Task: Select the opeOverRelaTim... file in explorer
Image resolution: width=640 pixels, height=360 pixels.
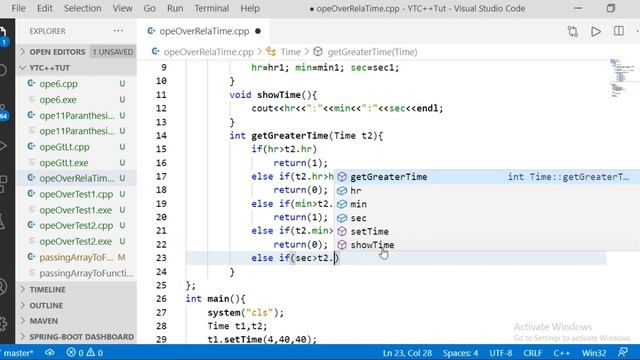Action: (x=76, y=178)
